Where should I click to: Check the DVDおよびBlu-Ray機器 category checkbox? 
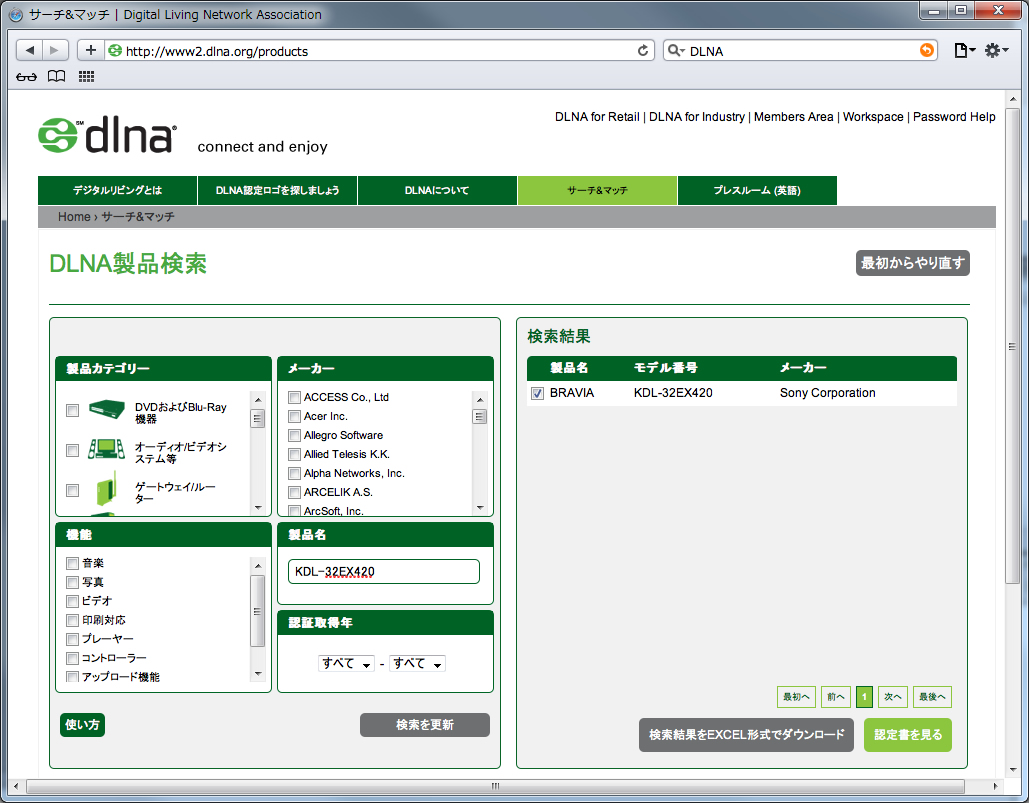pyautogui.click(x=73, y=411)
